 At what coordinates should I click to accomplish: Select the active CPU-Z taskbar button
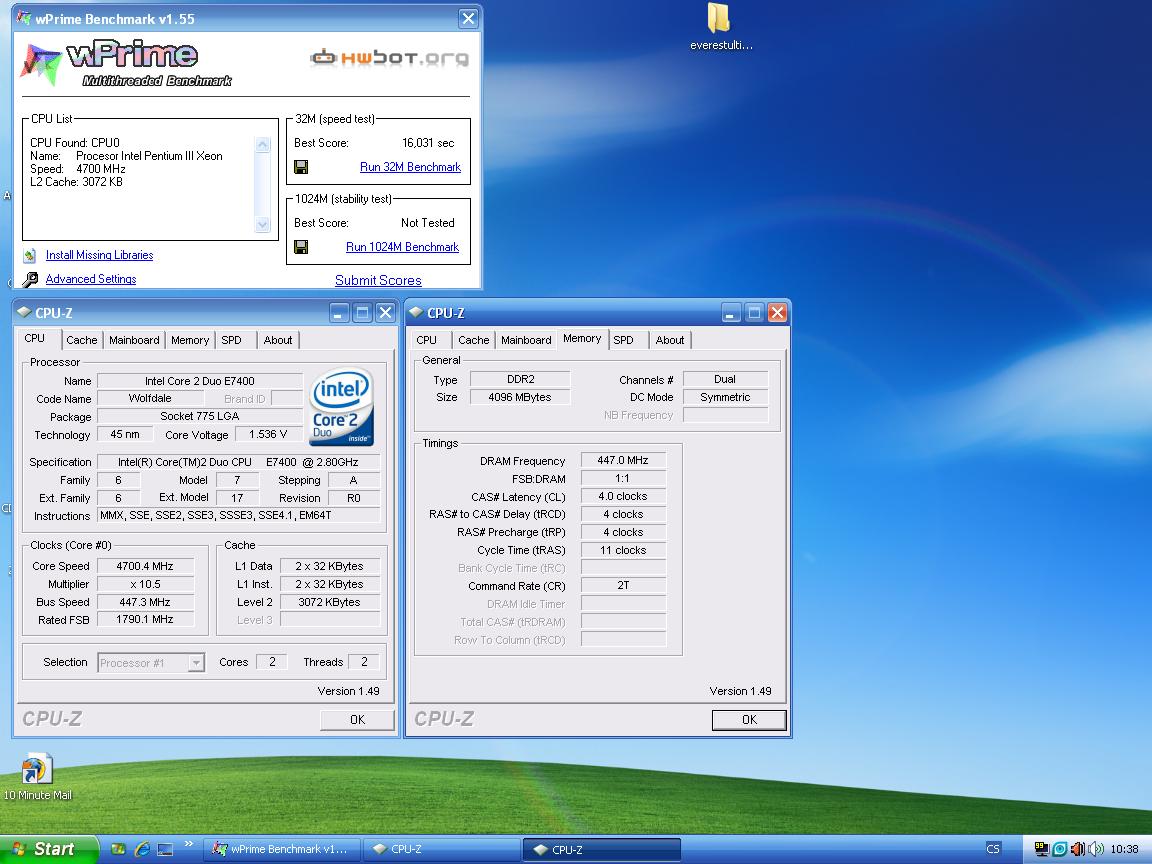click(x=602, y=849)
